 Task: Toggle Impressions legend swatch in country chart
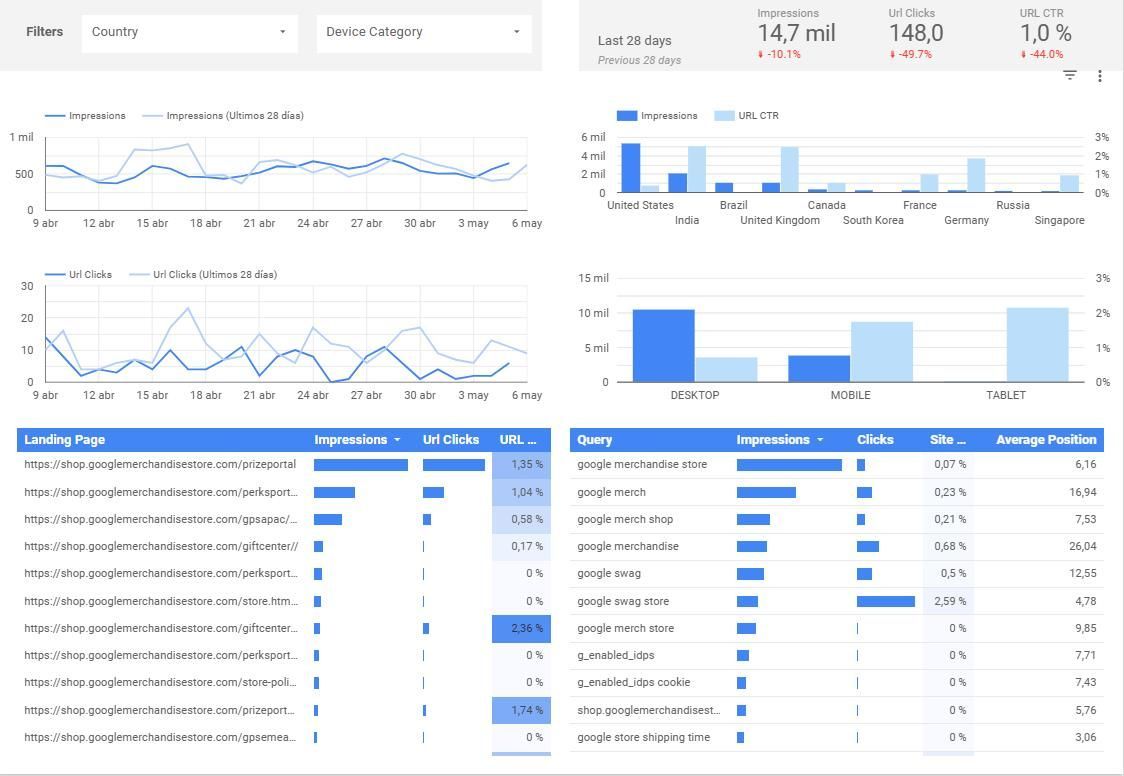pyautogui.click(x=627, y=115)
